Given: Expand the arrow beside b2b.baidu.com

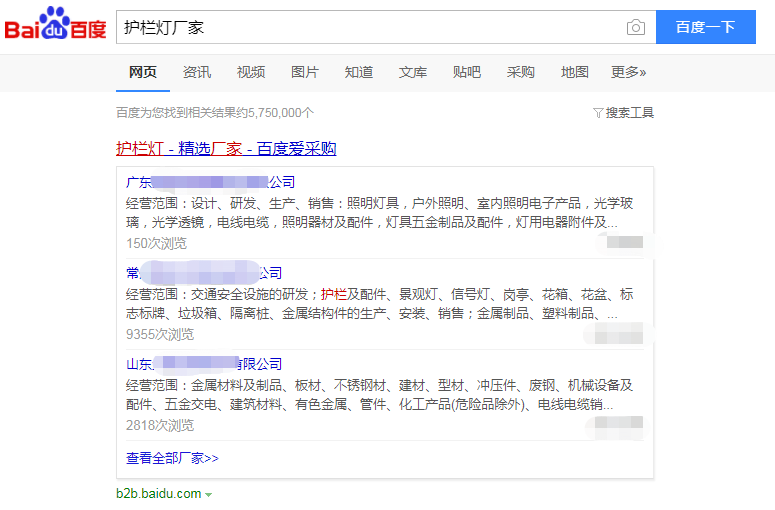Looking at the screenshot, I should 209,494.
